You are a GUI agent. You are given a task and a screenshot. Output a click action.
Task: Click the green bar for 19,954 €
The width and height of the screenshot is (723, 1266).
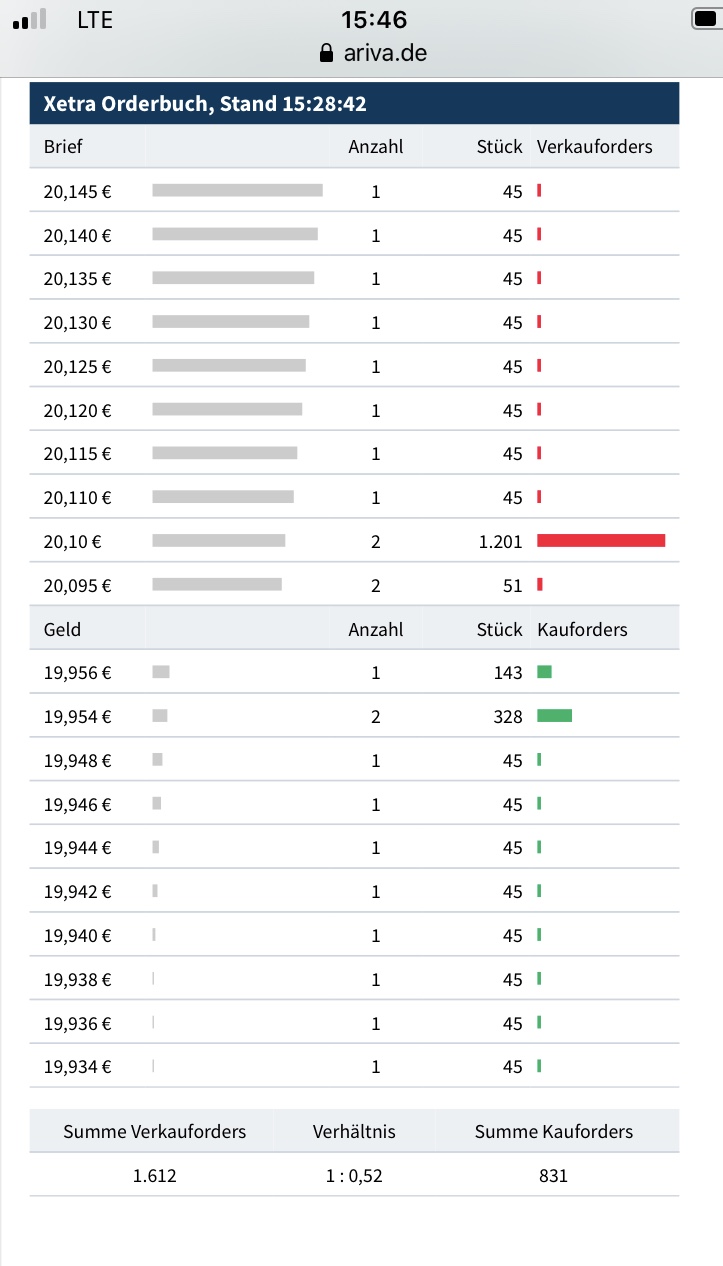click(x=554, y=715)
